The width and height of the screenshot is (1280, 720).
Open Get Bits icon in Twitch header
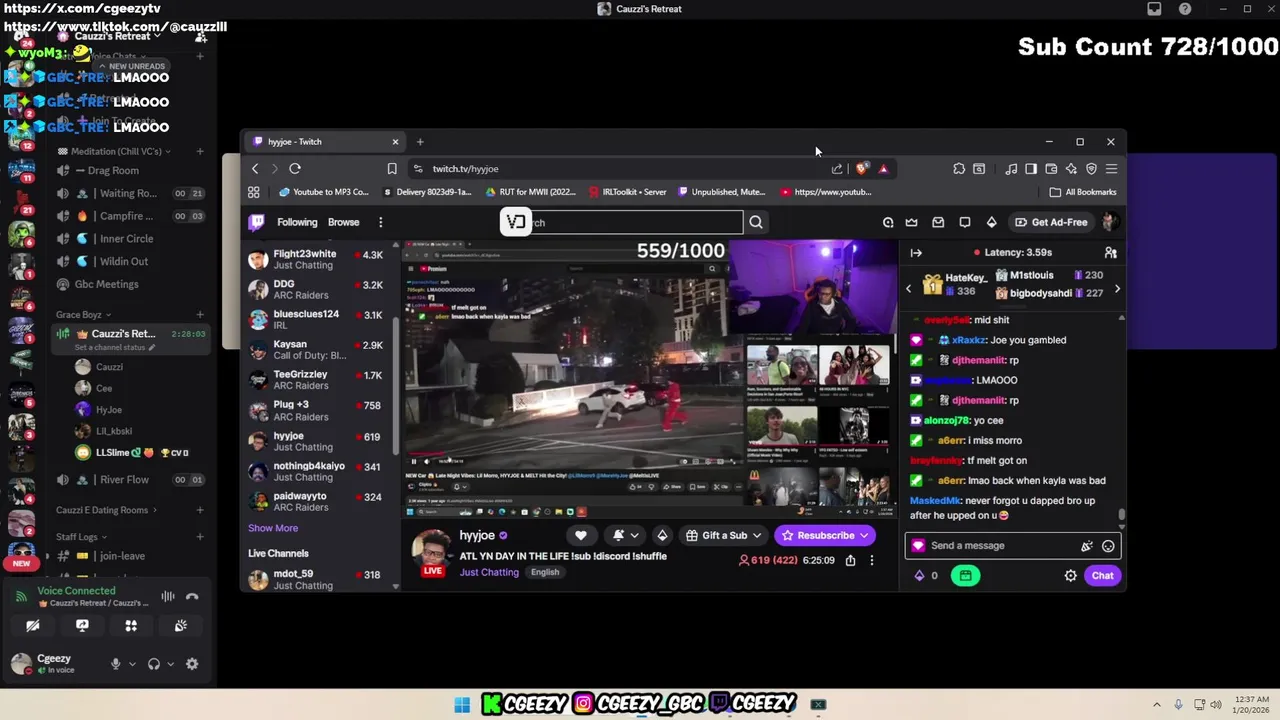point(991,222)
